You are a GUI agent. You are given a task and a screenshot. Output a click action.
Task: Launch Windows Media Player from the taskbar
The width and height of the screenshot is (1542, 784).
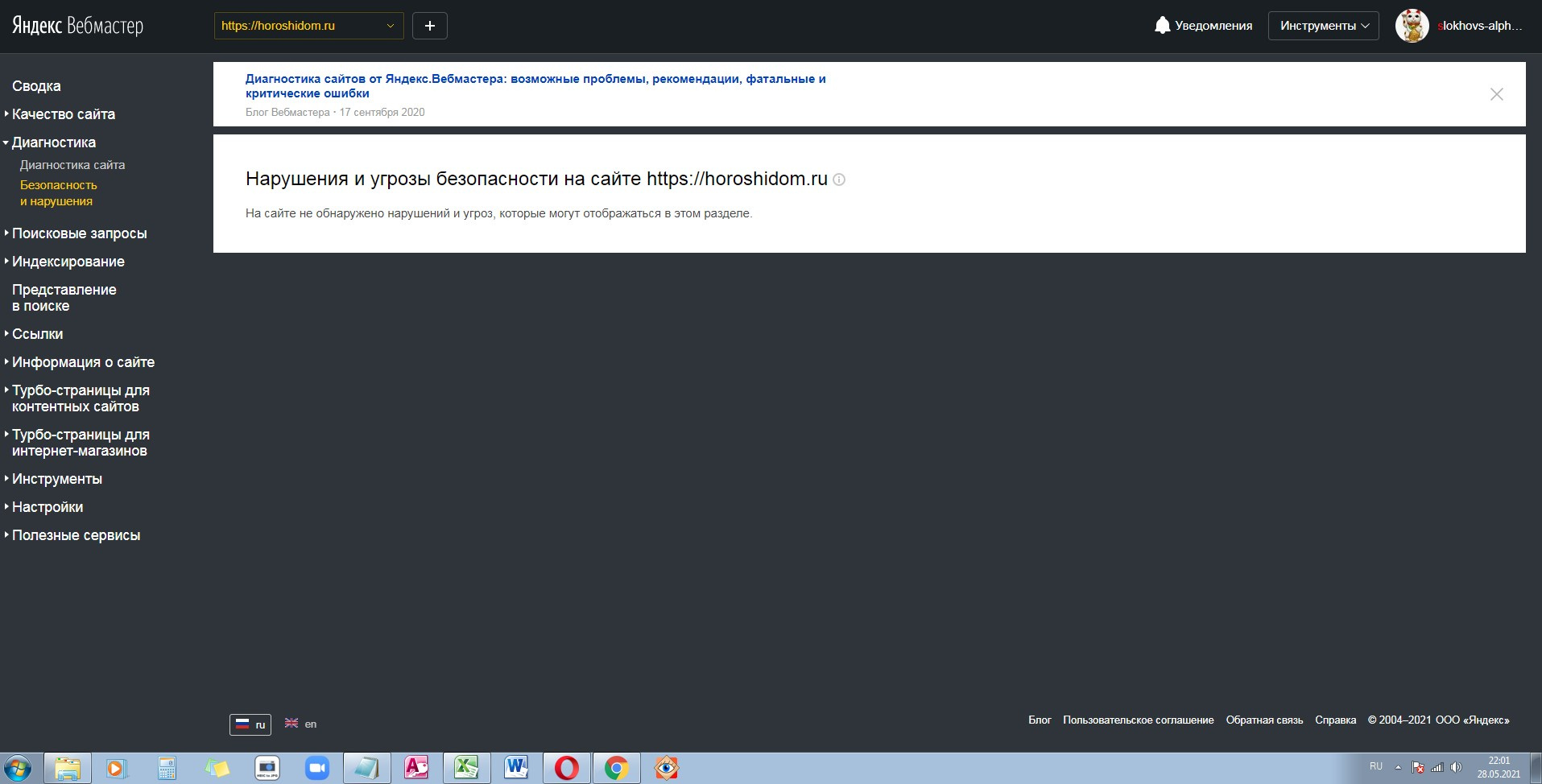(116, 769)
